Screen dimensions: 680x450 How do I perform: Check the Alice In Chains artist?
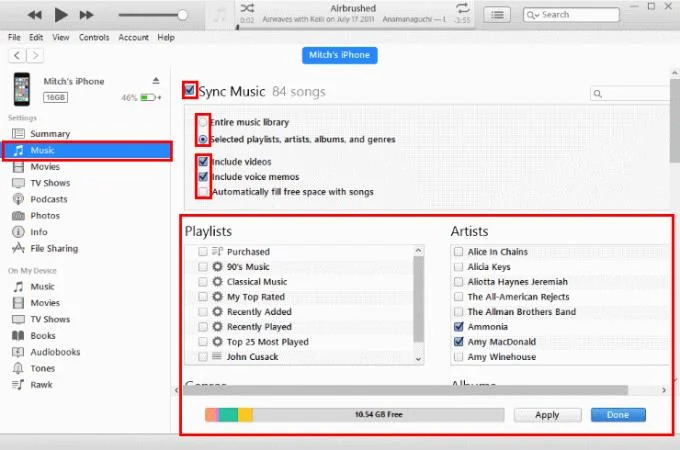pyautogui.click(x=458, y=251)
